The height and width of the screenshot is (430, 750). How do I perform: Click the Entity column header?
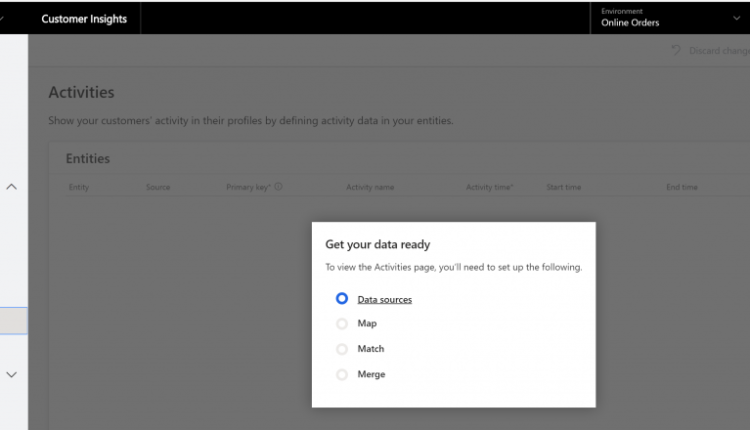point(79,187)
